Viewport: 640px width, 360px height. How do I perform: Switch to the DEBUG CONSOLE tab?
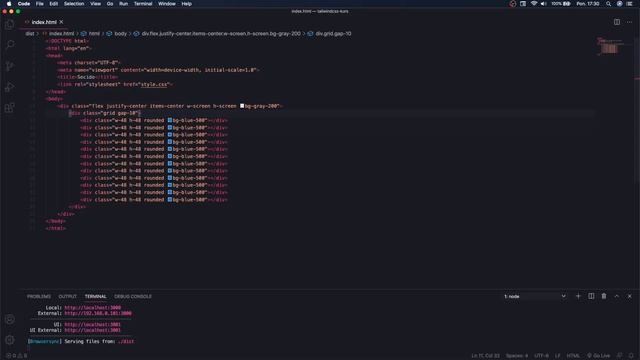133,296
